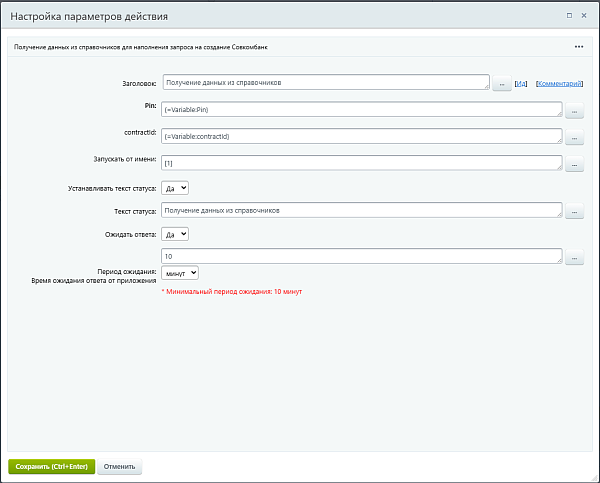Click the '...' button beside Запускать от имени

574,164
